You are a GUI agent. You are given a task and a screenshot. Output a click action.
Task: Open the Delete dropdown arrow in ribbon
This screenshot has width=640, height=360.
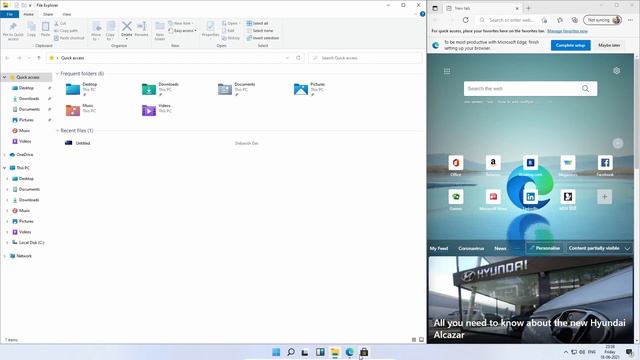pyautogui.click(x=127, y=39)
